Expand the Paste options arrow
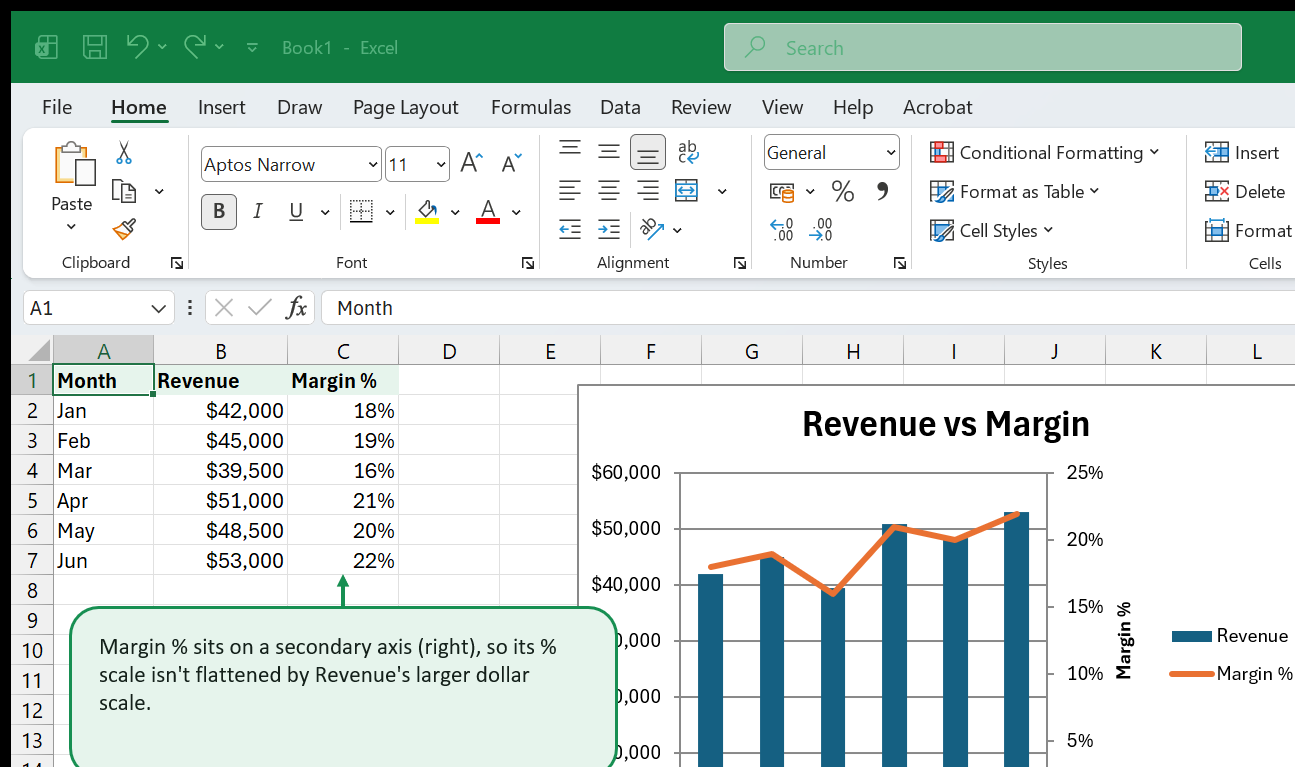The width and height of the screenshot is (1295, 767). [72, 227]
